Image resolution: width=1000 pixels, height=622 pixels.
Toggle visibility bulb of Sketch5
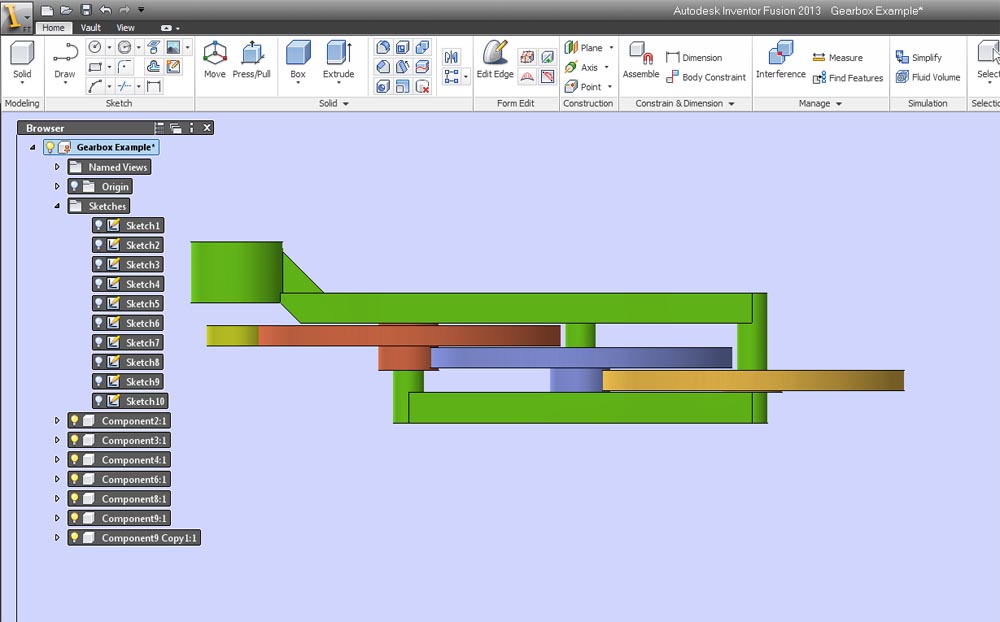click(99, 303)
